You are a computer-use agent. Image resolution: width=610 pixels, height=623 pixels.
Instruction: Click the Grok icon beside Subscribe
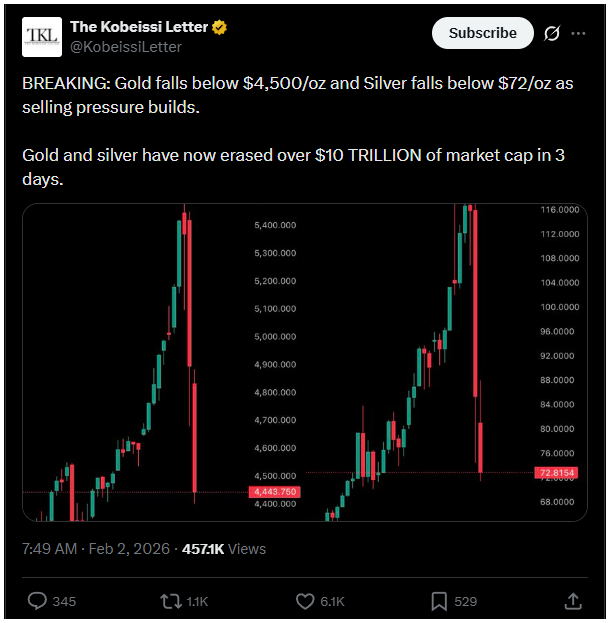(x=551, y=33)
